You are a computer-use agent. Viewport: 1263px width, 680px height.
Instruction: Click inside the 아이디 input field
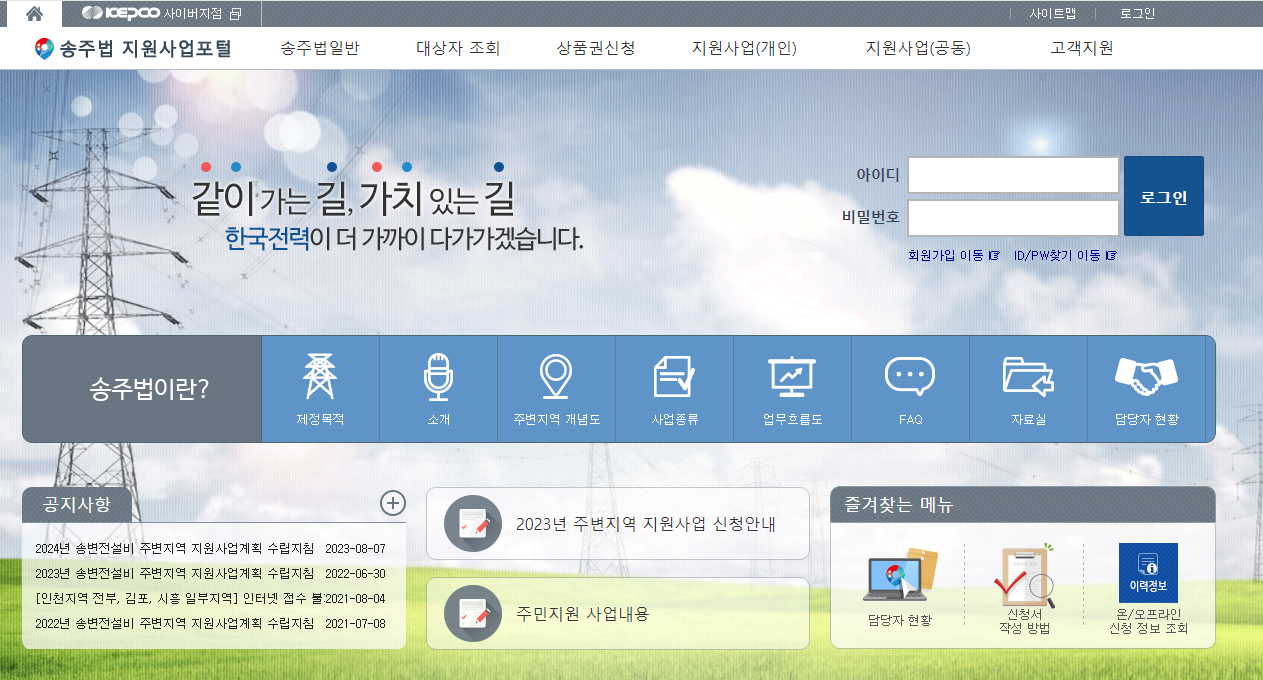pos(1012,174)
